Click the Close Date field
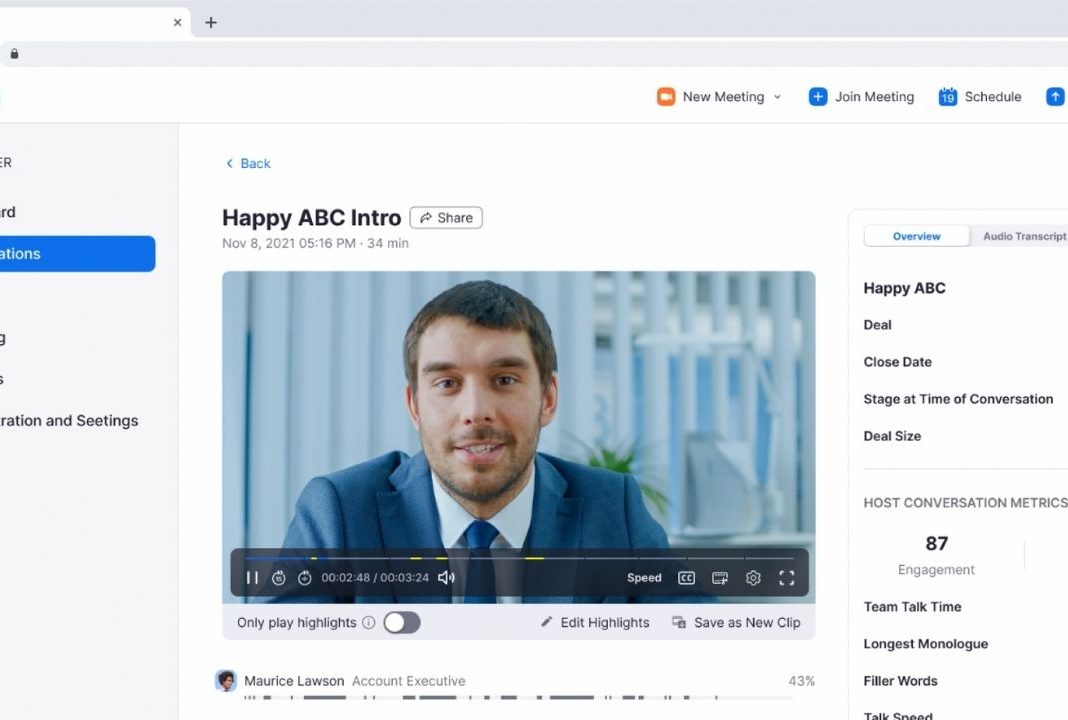Screen dimensions: 1068x720 pyautogui.click(x=898, y=362)
